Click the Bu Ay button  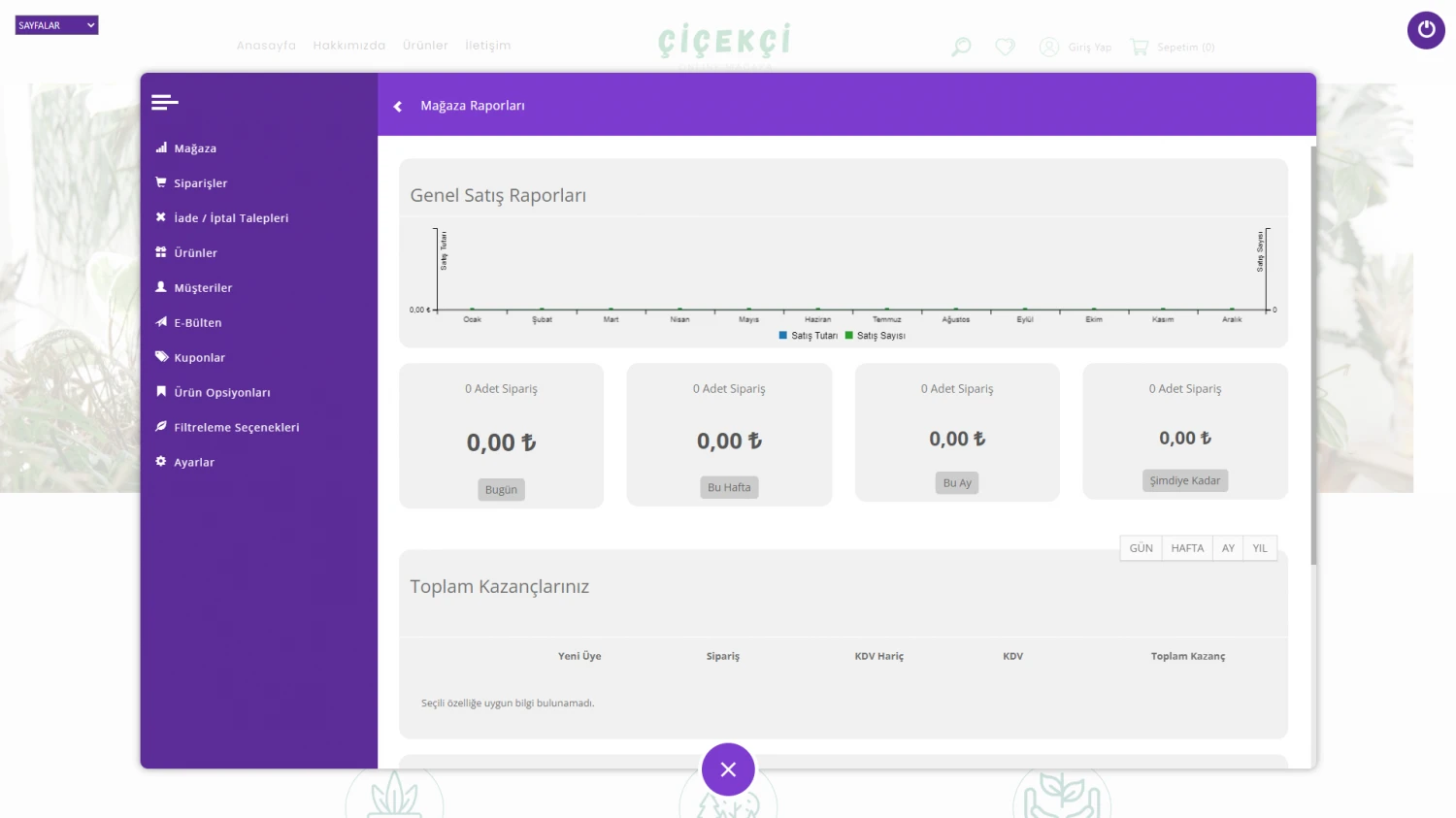957,483
